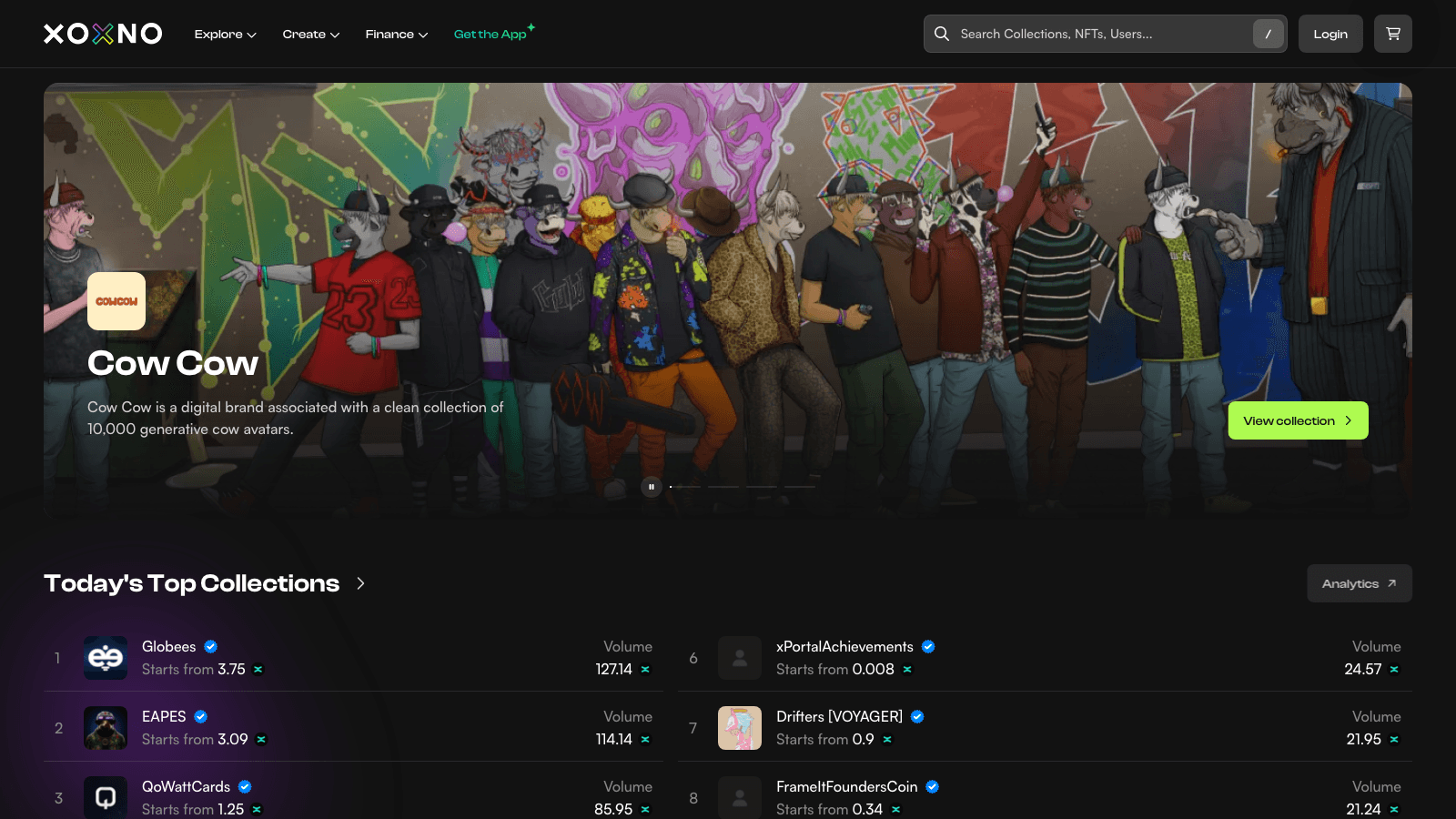Click the QoWattCards verified badge
The height and width of the screenshot is (819, 1456).
[x=245, y=786]
